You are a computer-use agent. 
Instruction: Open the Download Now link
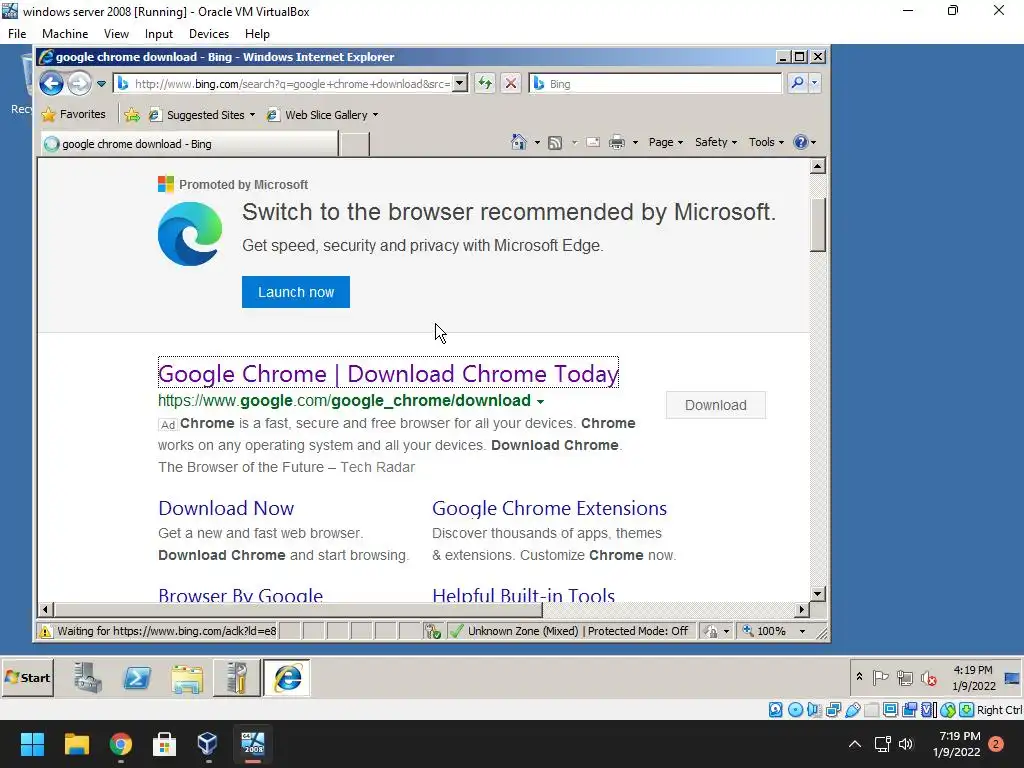tap(226, 508)
